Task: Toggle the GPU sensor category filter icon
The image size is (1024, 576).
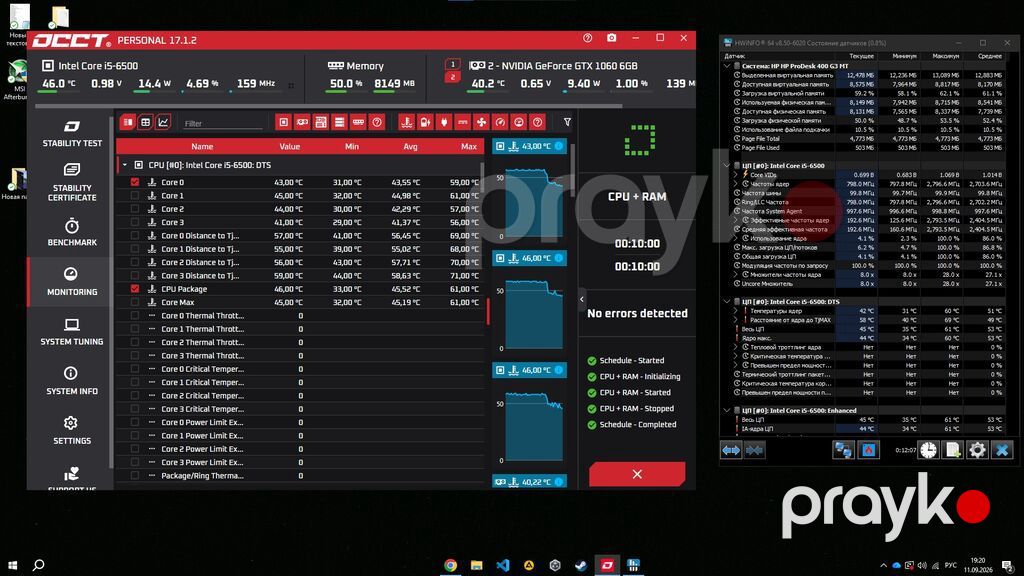Action: [302, 122]
